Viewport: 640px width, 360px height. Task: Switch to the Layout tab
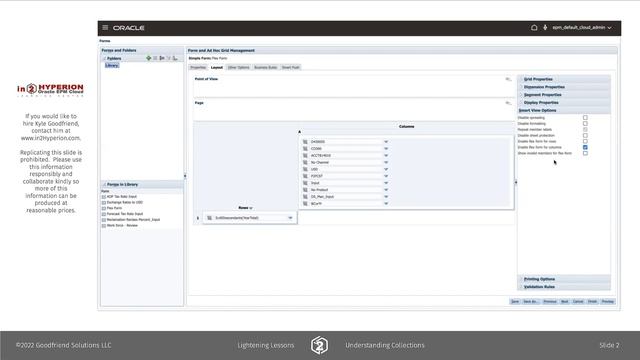tap(217, 67)
